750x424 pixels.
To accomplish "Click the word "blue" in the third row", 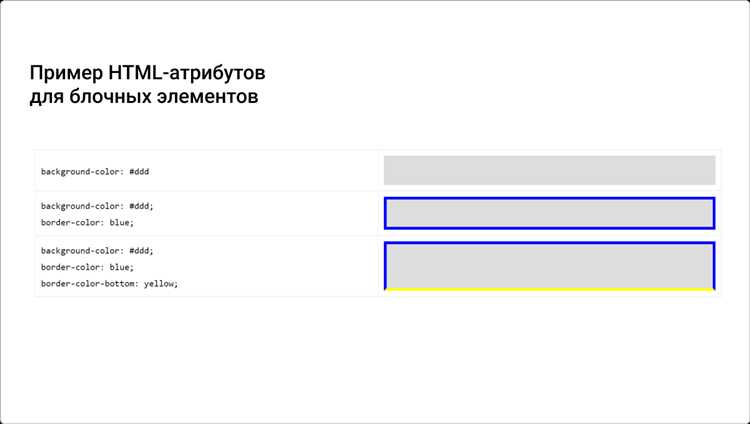I will pos(121,267).
